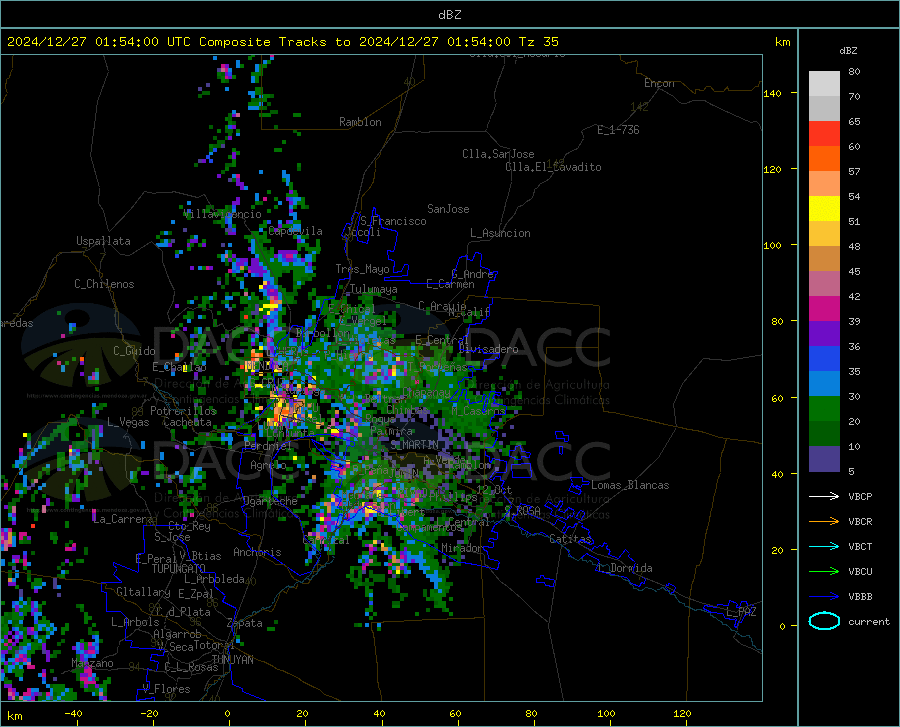Click the Manzano place label
This screenshot has width=900, height=727.
pyautogui.click(x=92, y=663)
